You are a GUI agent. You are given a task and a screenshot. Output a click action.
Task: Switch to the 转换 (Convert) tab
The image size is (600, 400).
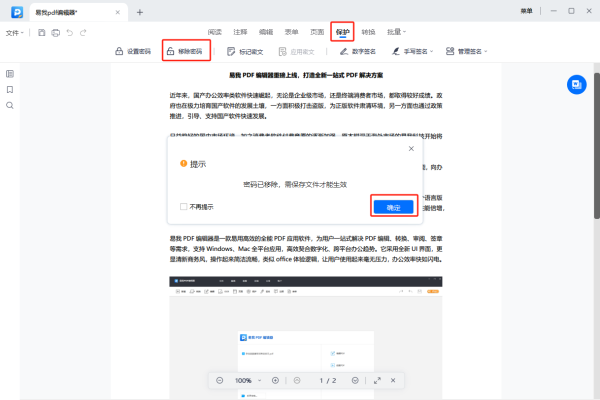tap(368, 32)
